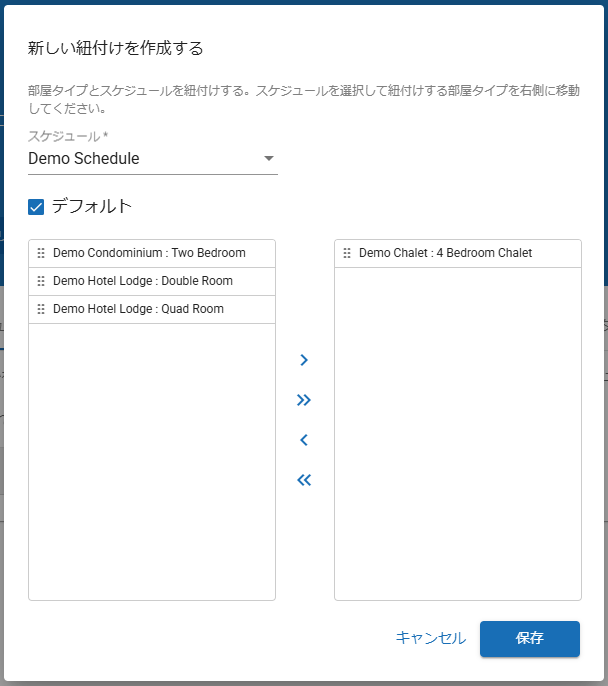Select Demo Hotel Lodge : Double Room
This screenshot has height=686, width=608.
(x=143, y=282)
